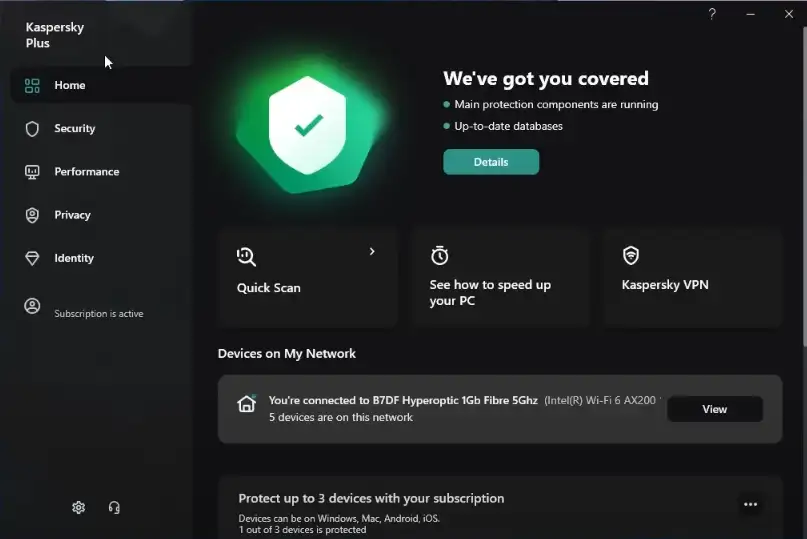The width and height of the screenshot is (807, 539).
Task: Click the Kaspersky VPN shield icon
Action: [631, 256]
